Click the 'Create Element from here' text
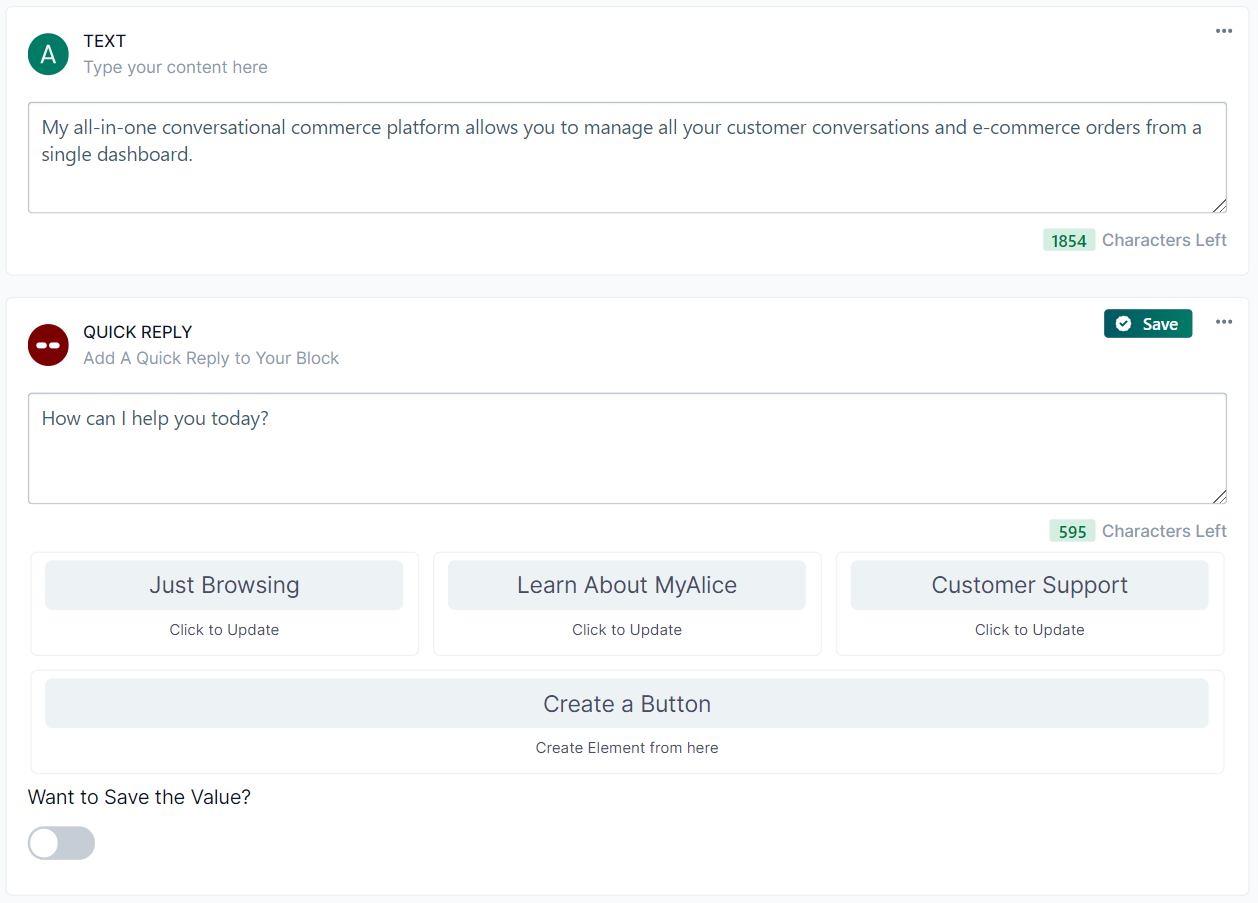This screenshot has height=903, width=1258. pos(626,748)
